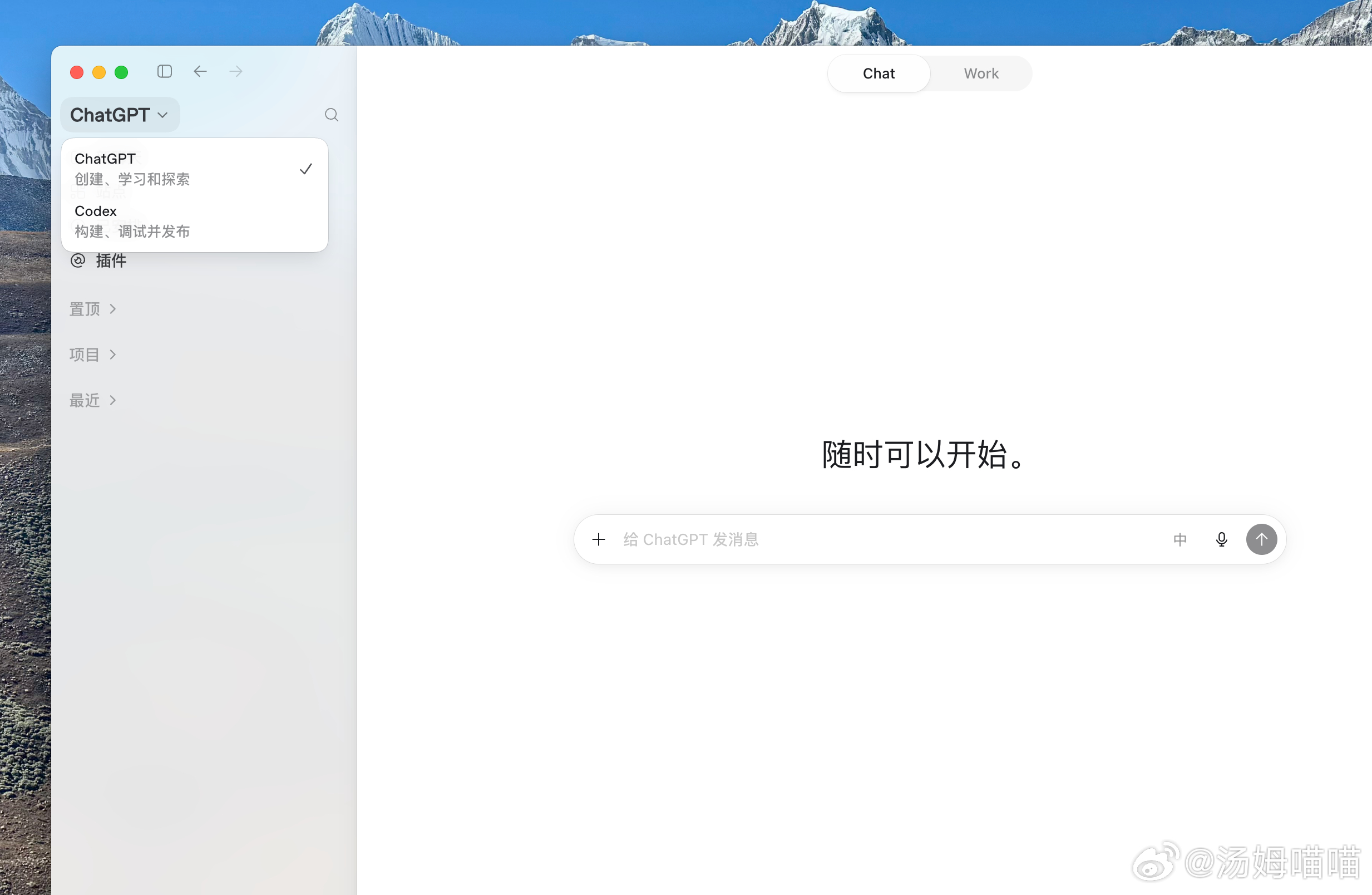Screen dimensions: 1372x895
Task: Click the 中 input language indicator
Action: click(1180, 539)
